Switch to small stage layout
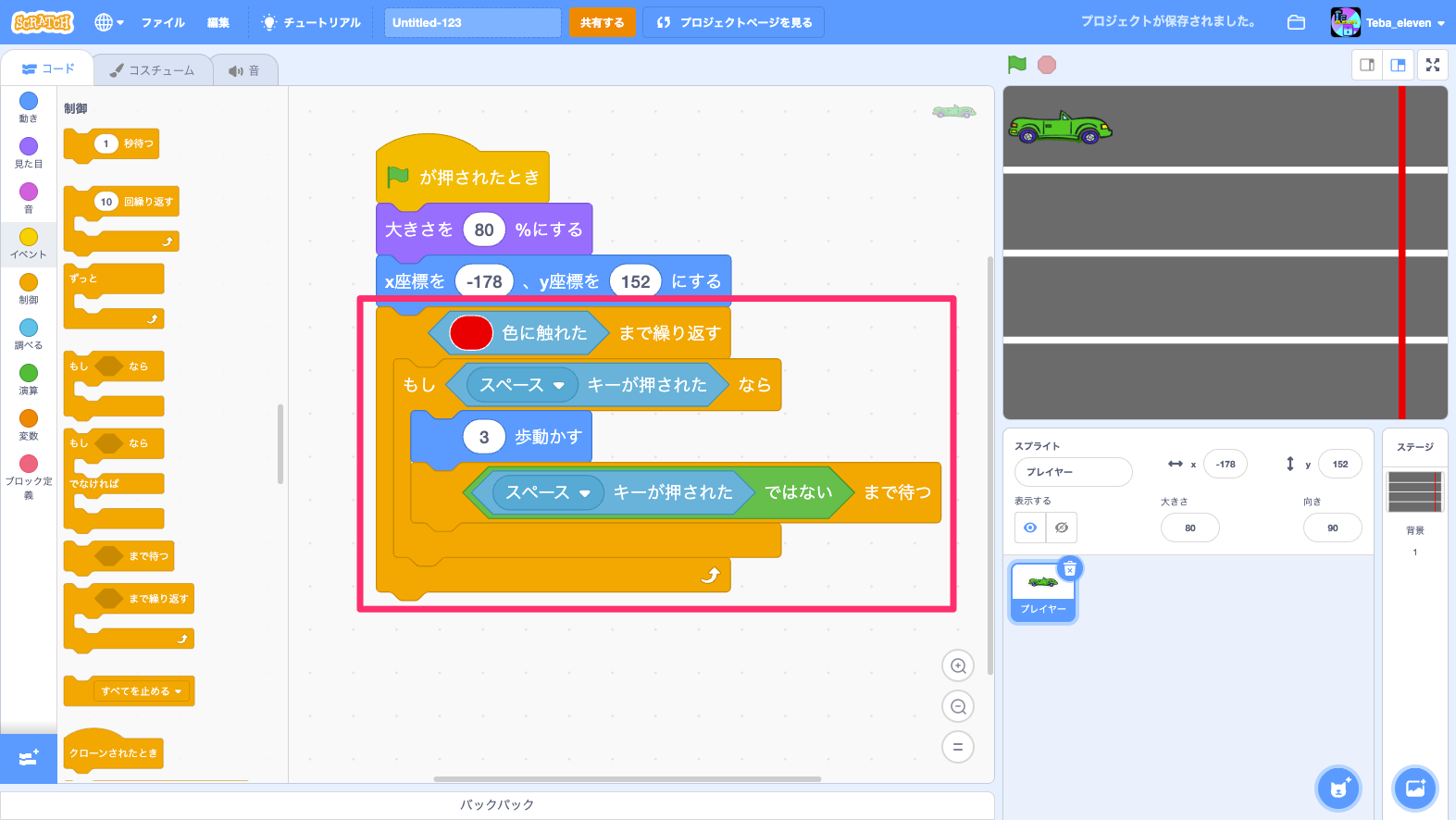The height and width of the screenshot is (820, 1456). pos(1367,65)
